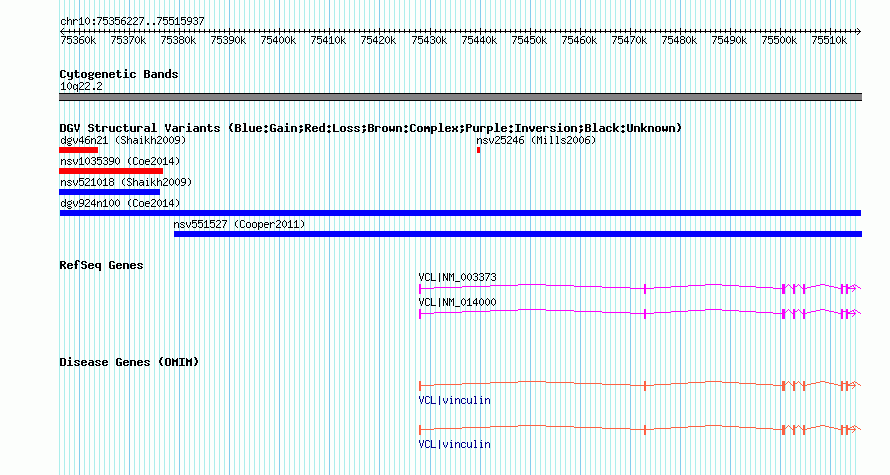This screenshot has width=890, height=475.
Task: Click the Cytogenetic Bands track title
Action: pyautogui.click(x=119, y=74)
